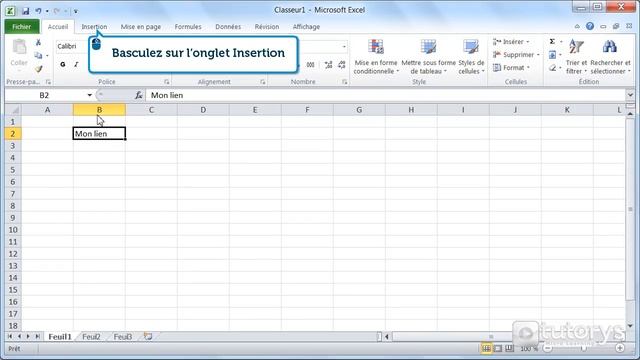Viewport: 640px width, 360px height.
Task: Click the fx insert function icon
Action: click(138, 95)
